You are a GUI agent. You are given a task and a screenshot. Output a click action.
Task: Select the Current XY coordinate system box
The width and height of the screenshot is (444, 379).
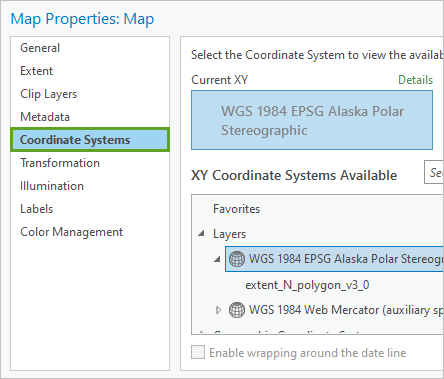pos(312,120)
